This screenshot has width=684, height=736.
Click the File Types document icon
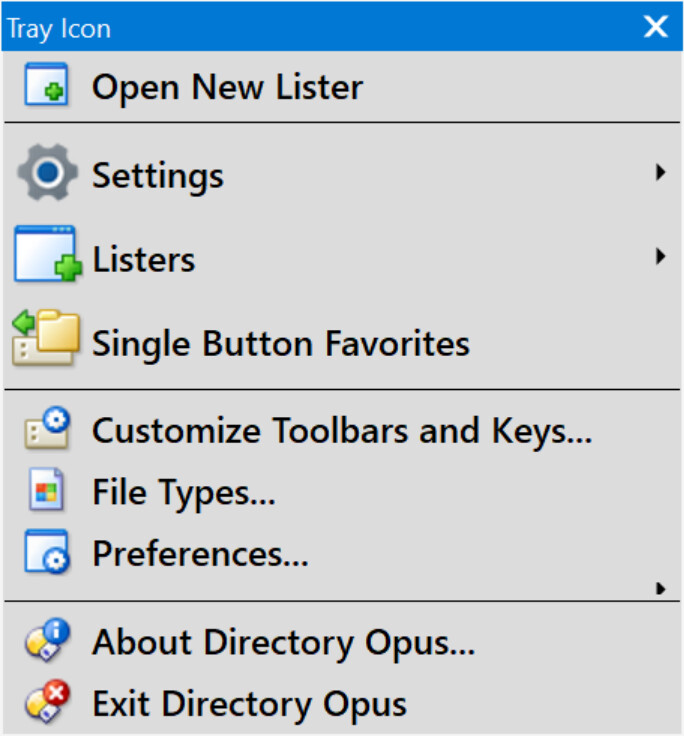pyautogui.click(x=46, y=492)
